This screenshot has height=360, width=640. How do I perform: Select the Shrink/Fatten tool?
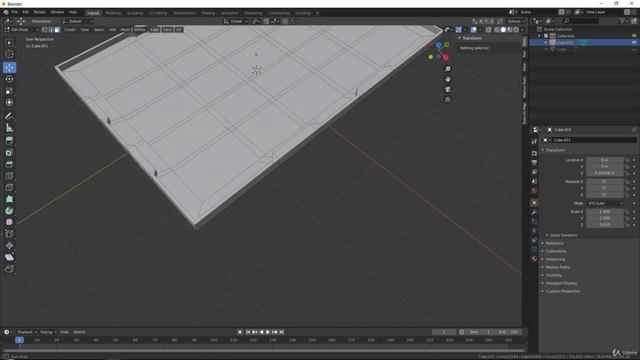[9, 245]
